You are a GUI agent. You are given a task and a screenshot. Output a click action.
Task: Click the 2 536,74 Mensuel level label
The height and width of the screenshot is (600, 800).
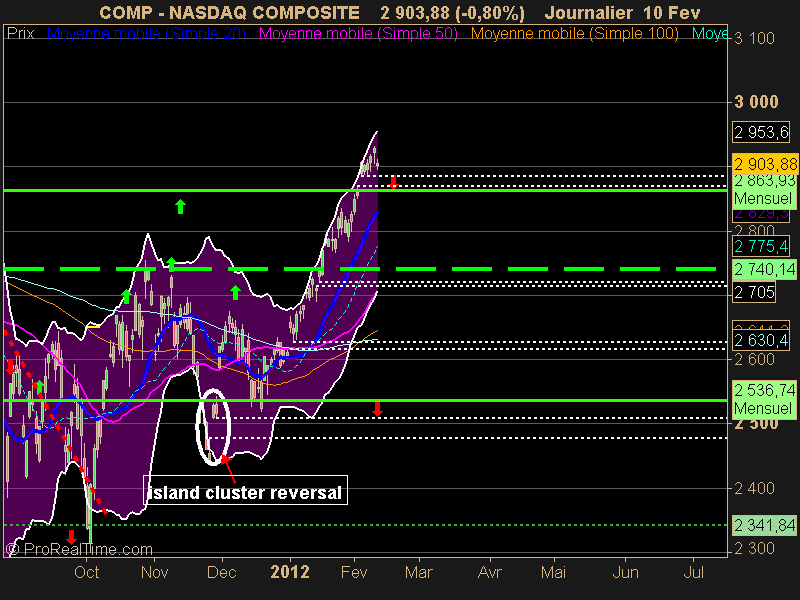(x=764, y=399)
